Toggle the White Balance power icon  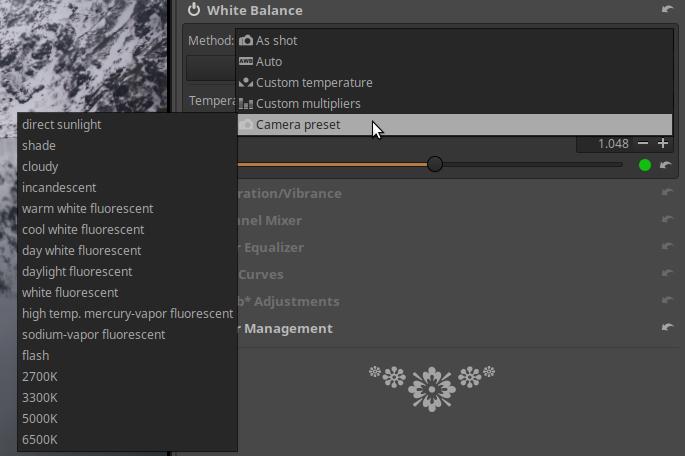click(x=194, y=10)
